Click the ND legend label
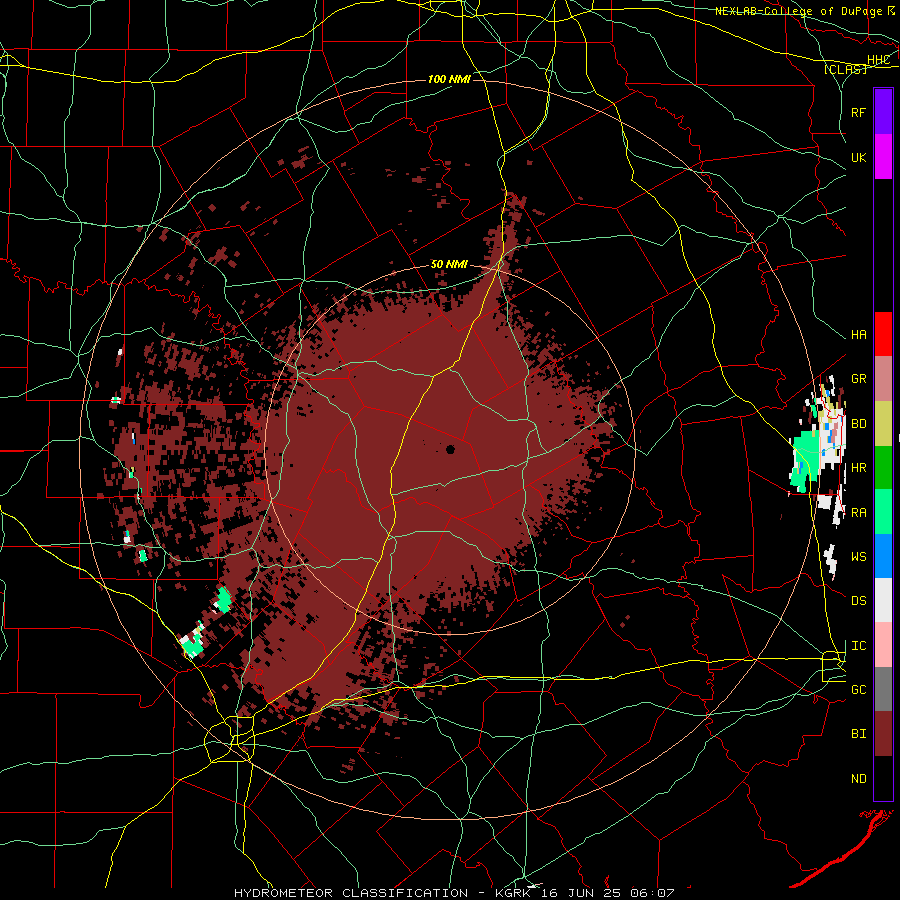The width and height of the screenshot is (900, 900). 859,779
